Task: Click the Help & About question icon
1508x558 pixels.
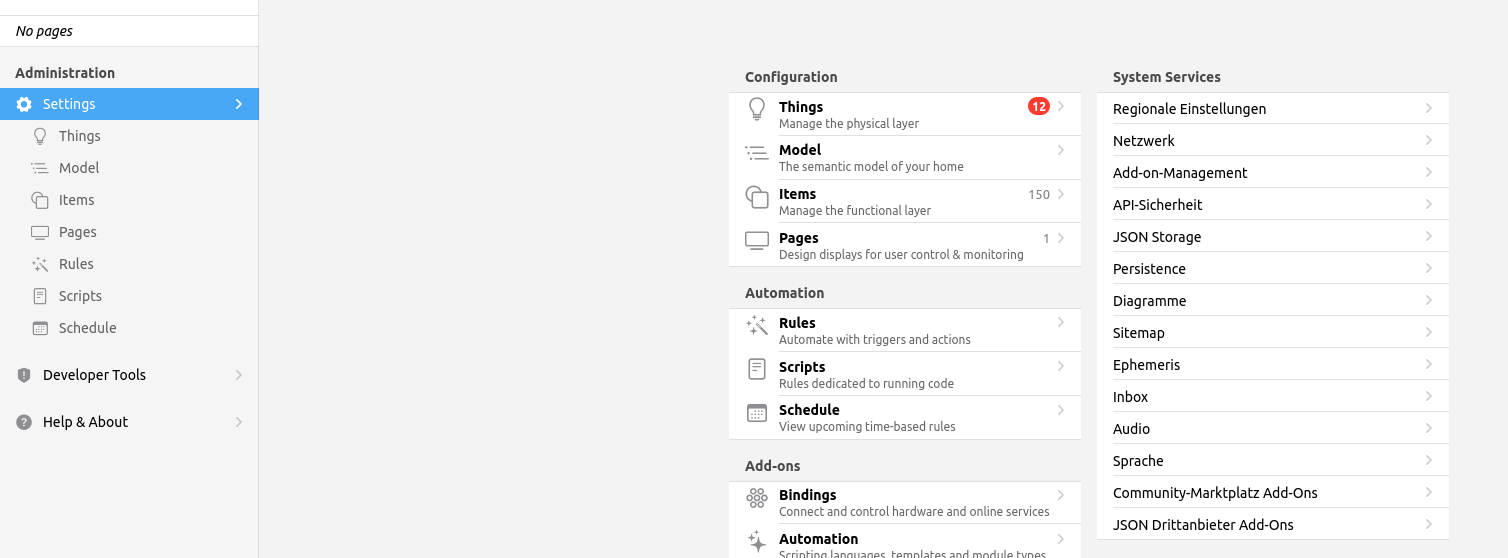Action: (24, 422)
